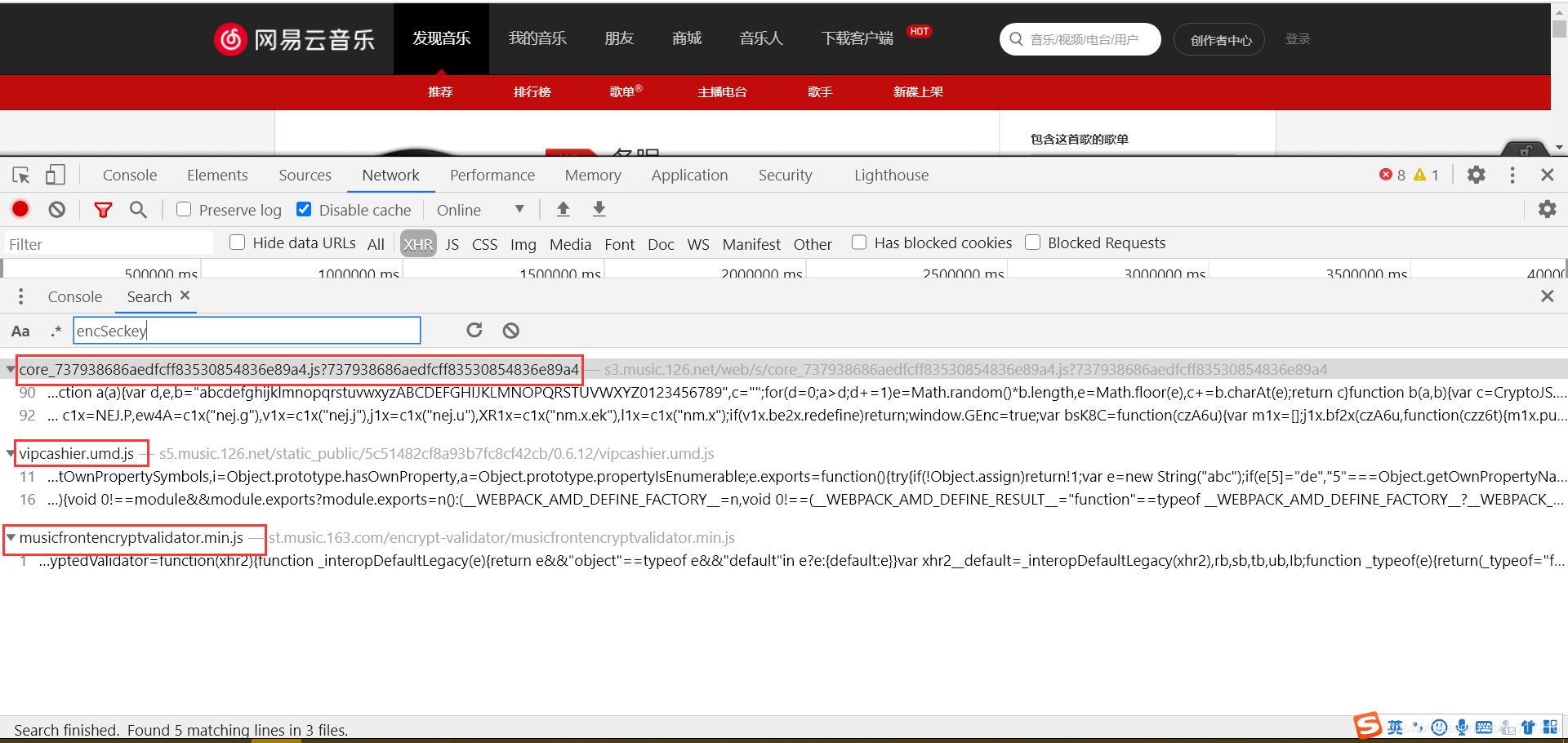The height and width of the screenshot is (743, 1568).
Task: Filter requests by JS
Action: tap(452, 244)
